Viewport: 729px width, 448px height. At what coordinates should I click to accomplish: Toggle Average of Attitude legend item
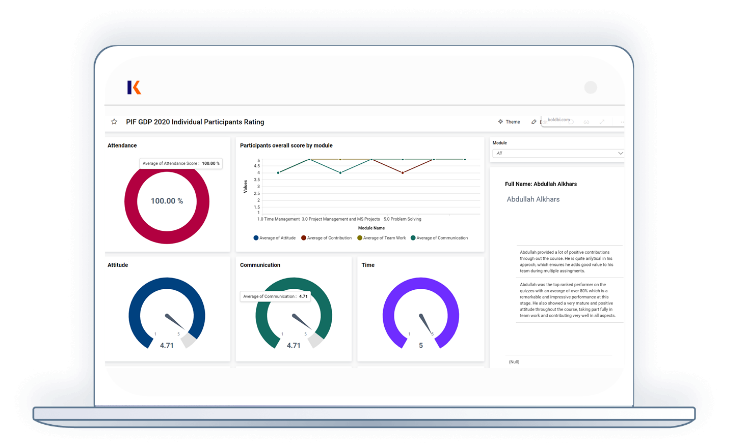(x=275, y=238)
